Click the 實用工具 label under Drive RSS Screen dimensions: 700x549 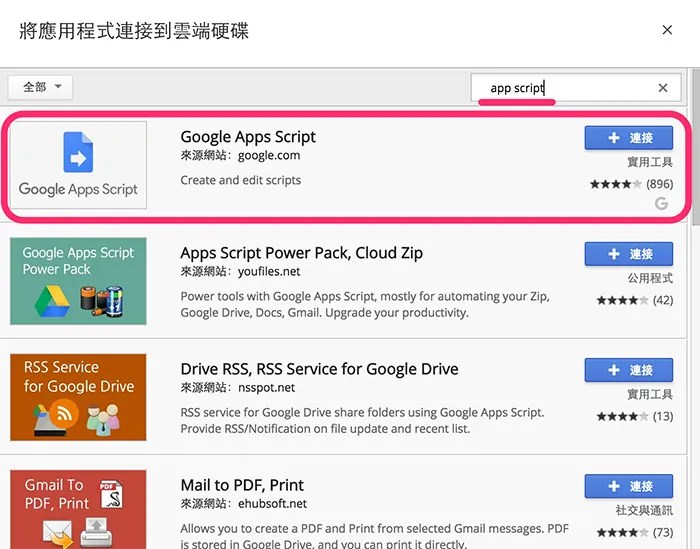tap(650, 394)
